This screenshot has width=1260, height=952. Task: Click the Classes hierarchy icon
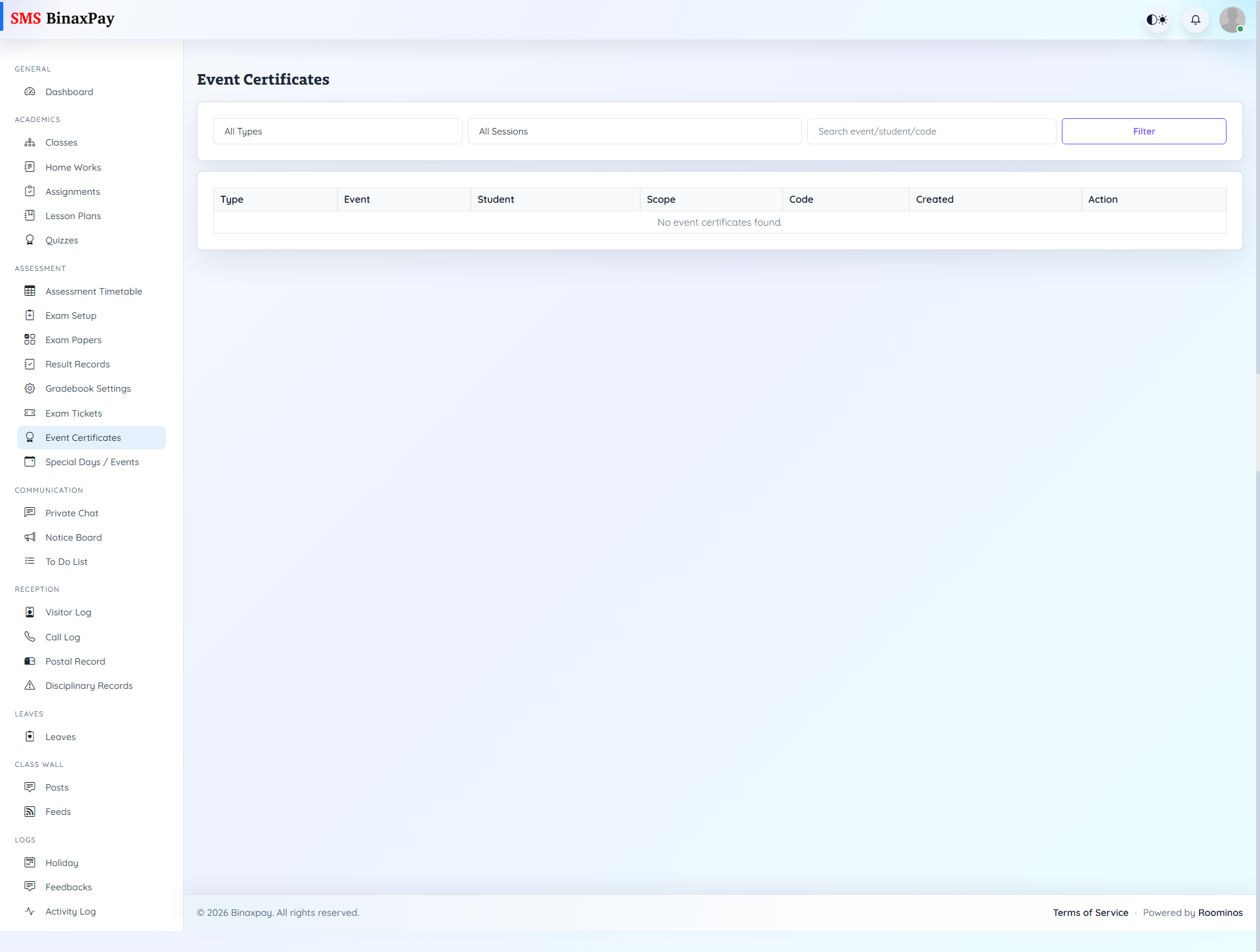(30, 142)
